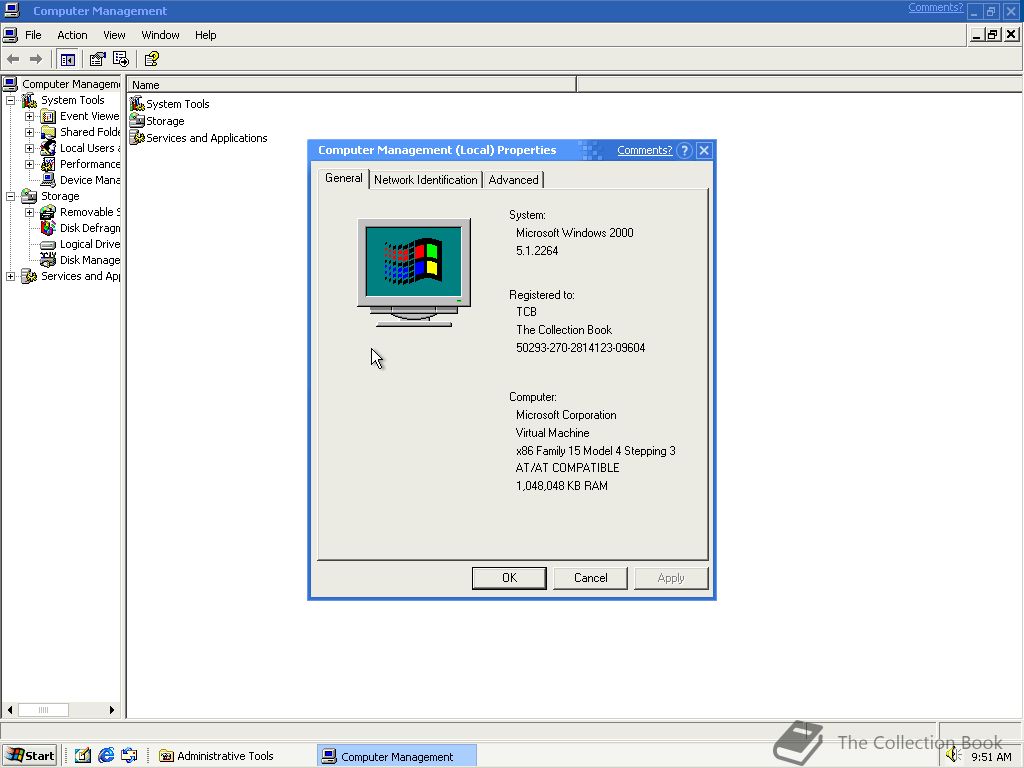The height and width of the screenshot is (768, 1024).
Task: Click the volume speaker tray icon
Action: pyautogui.click(x=953, y=756)
